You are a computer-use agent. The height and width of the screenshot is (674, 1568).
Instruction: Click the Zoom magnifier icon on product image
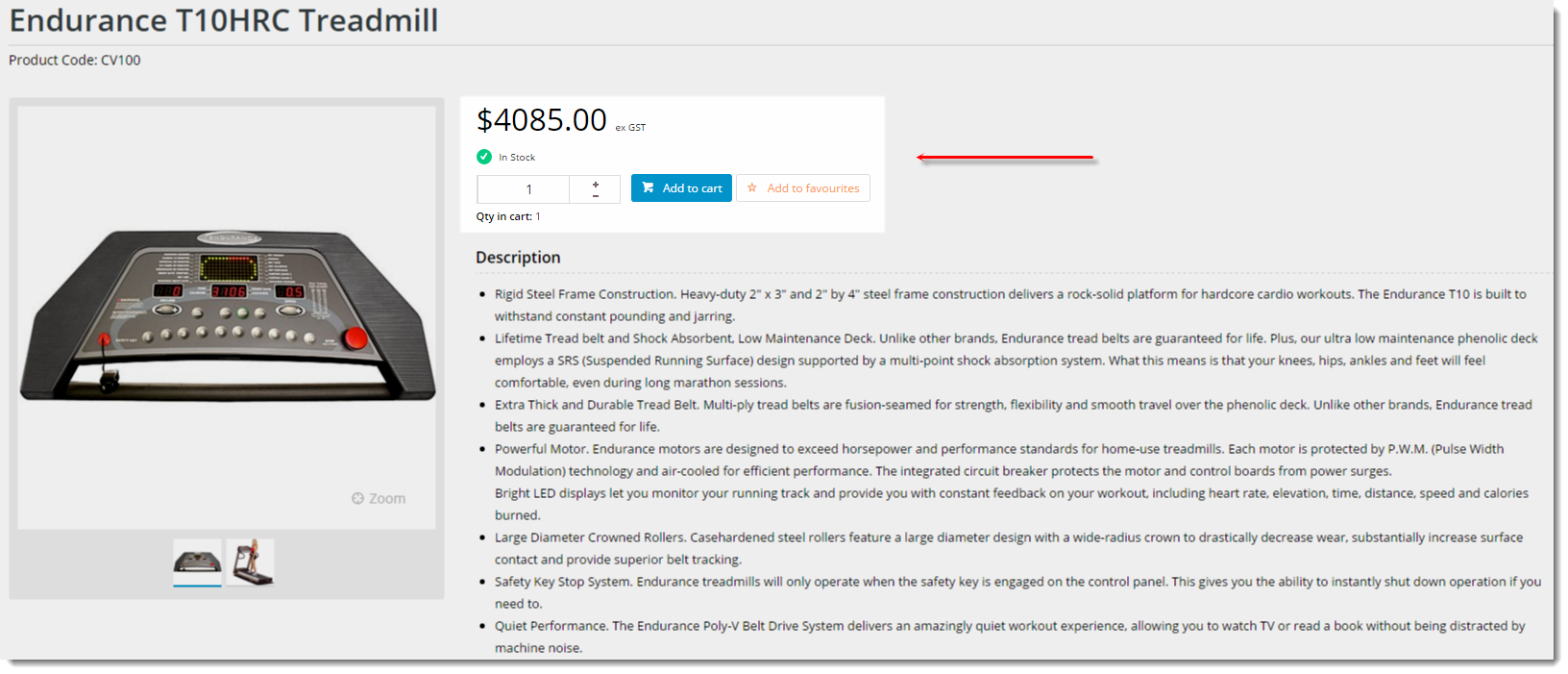(x=357, y=498)
